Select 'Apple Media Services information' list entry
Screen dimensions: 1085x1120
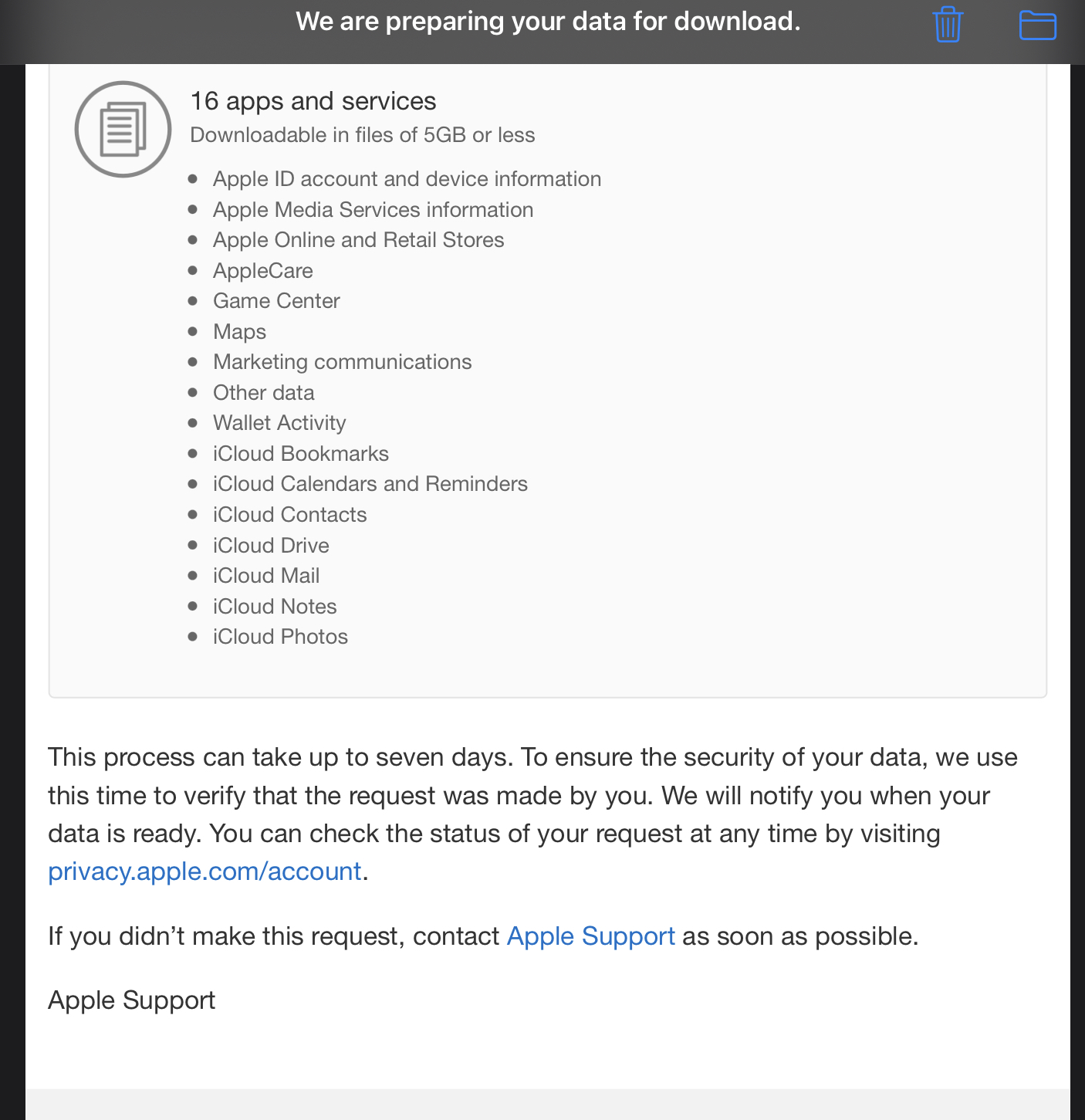(373, 210)
